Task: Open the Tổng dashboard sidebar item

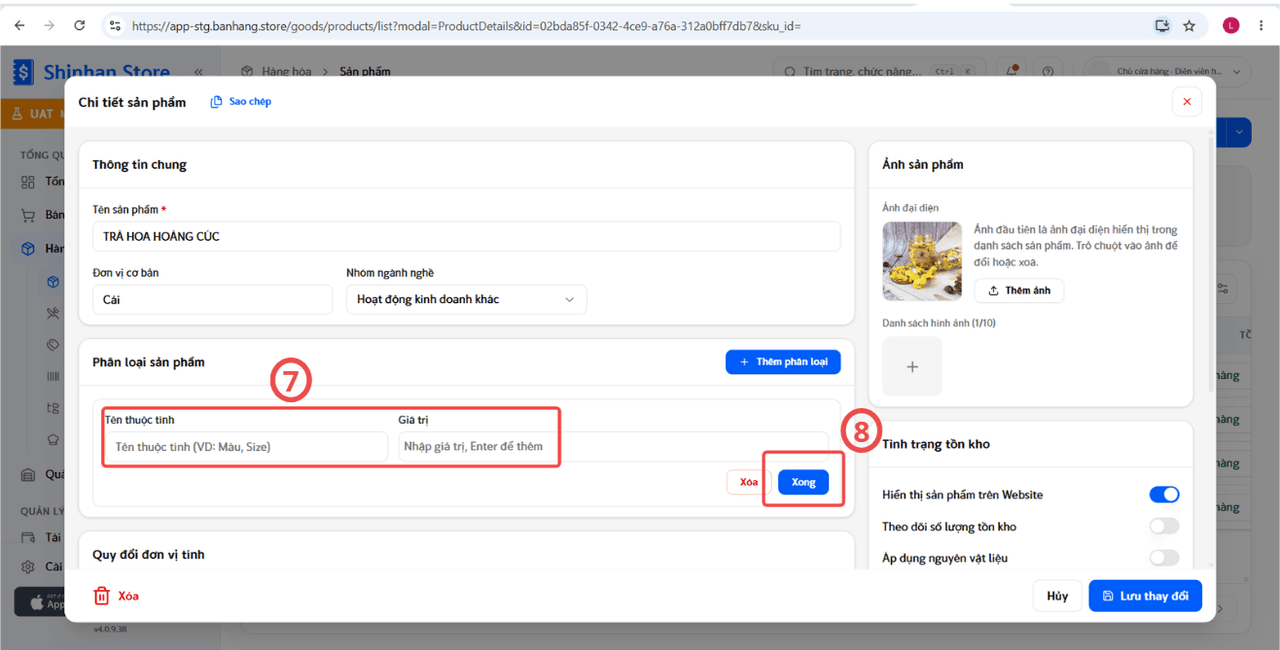Action: pos(42,181)
